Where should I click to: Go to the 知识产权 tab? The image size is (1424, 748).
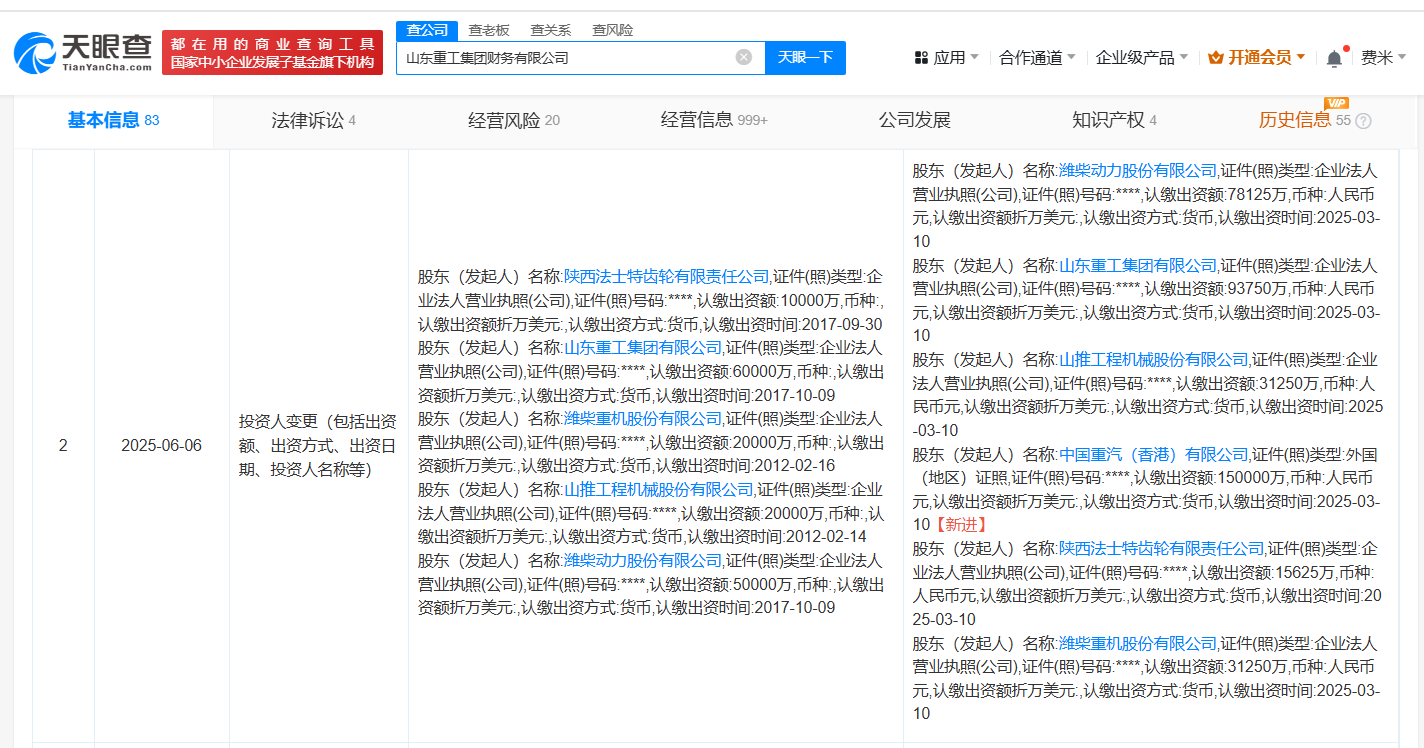(1113, 121)
